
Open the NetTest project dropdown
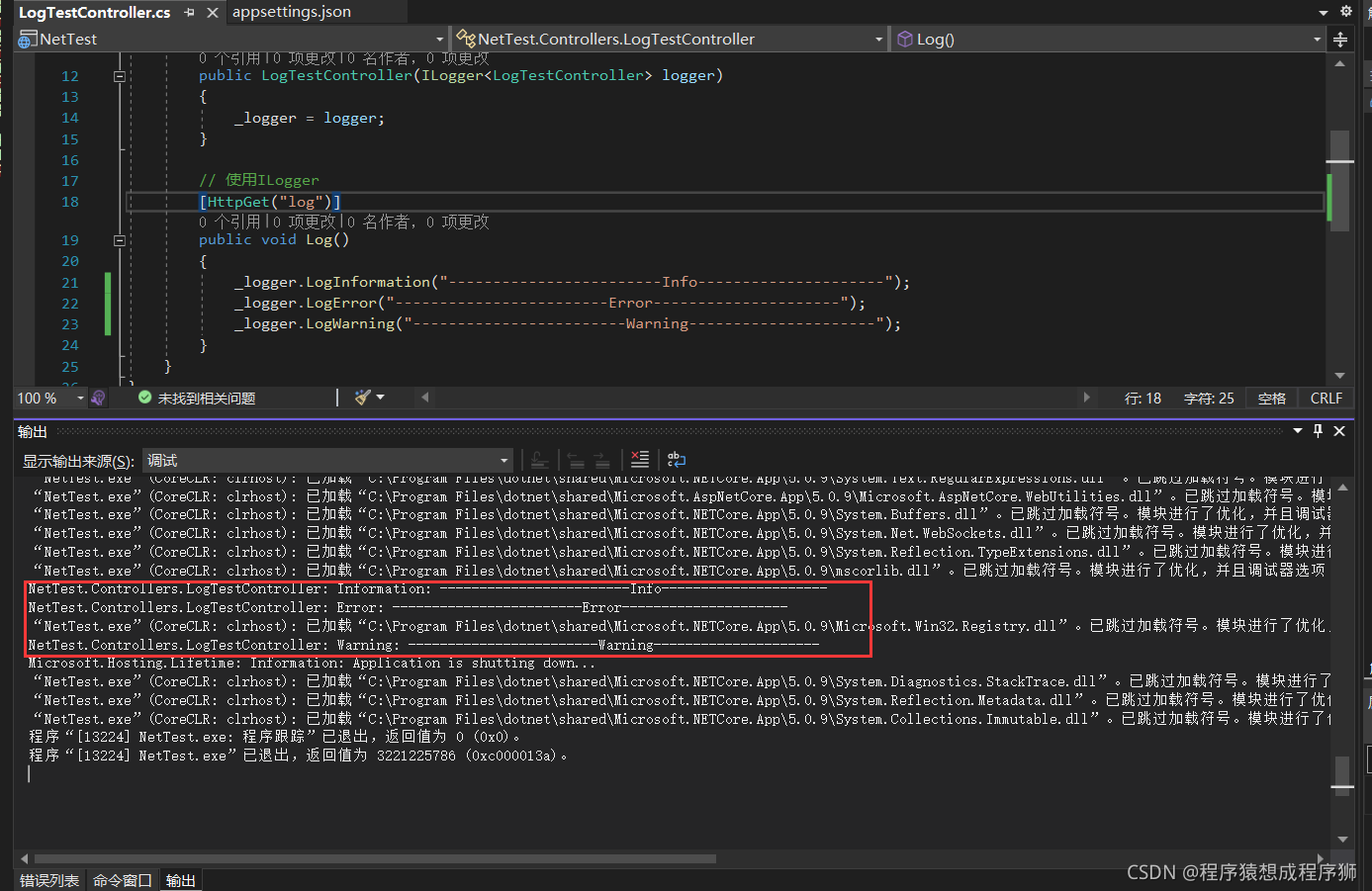(440, 40)
